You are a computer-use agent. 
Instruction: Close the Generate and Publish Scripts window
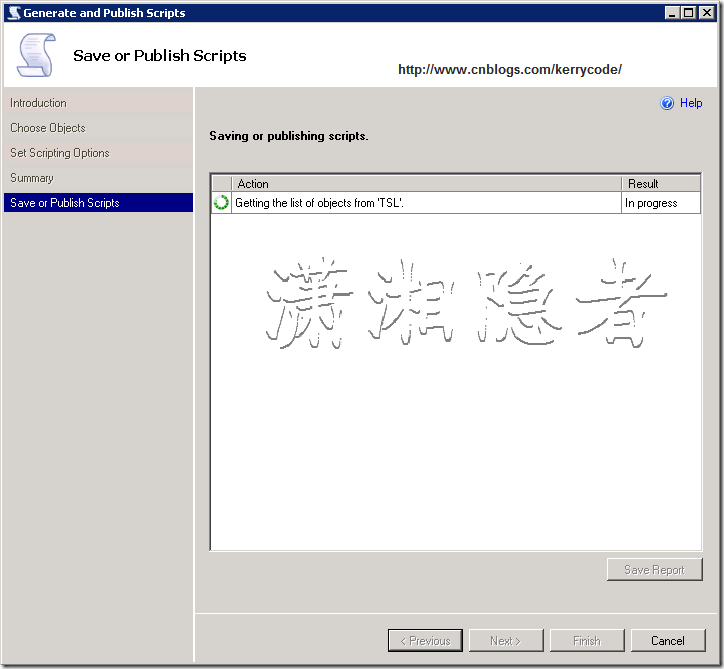click(706, 13)
